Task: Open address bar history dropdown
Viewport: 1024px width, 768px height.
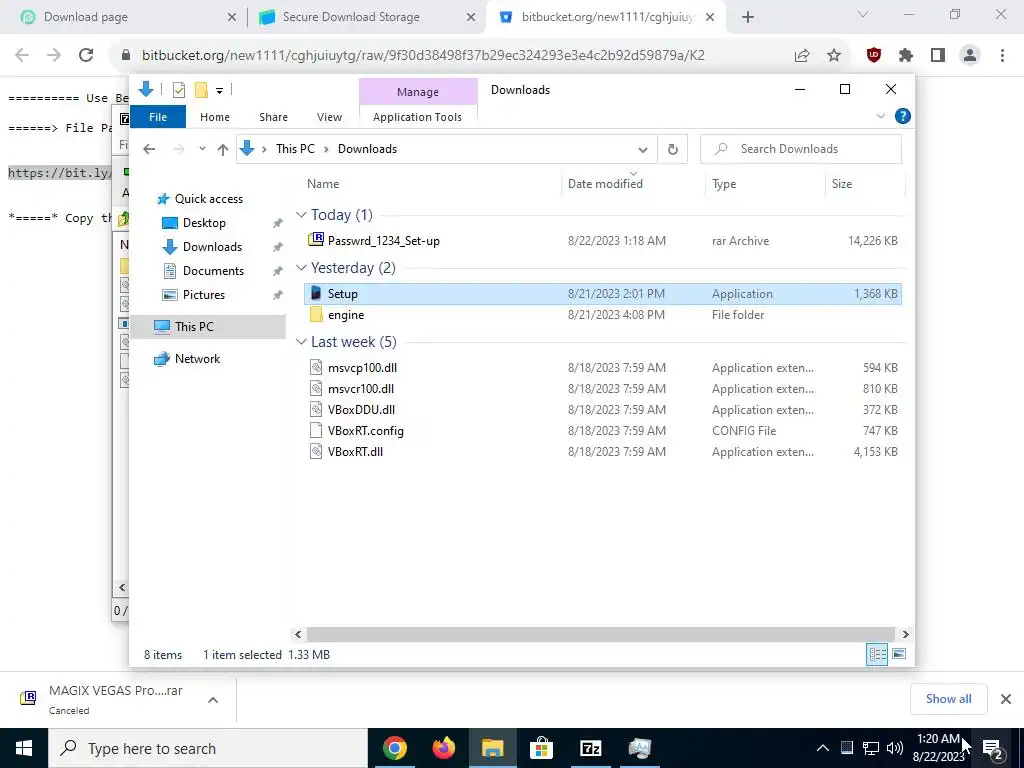Action: [643, 150]
